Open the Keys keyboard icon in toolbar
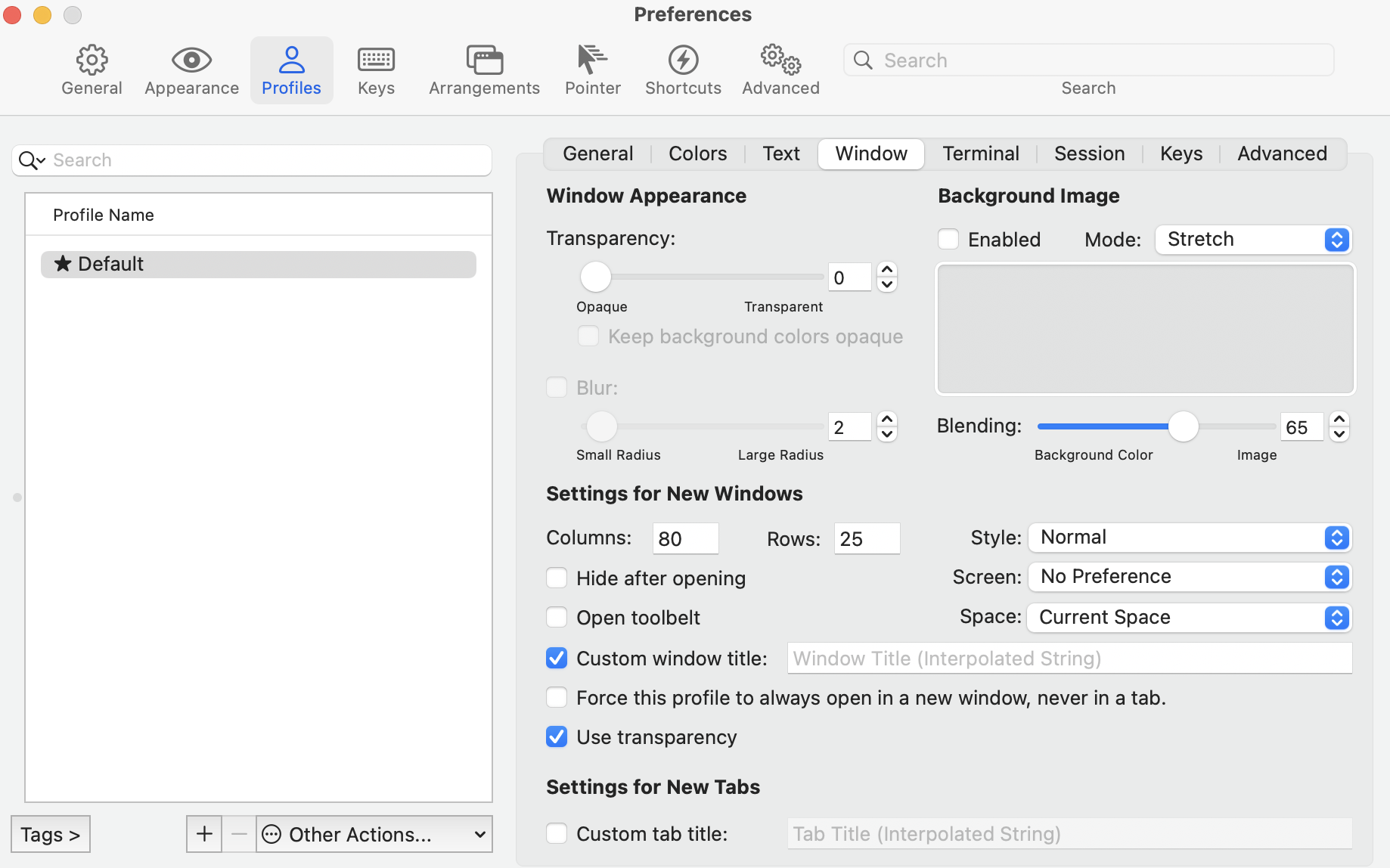 [x=376, y=60]
